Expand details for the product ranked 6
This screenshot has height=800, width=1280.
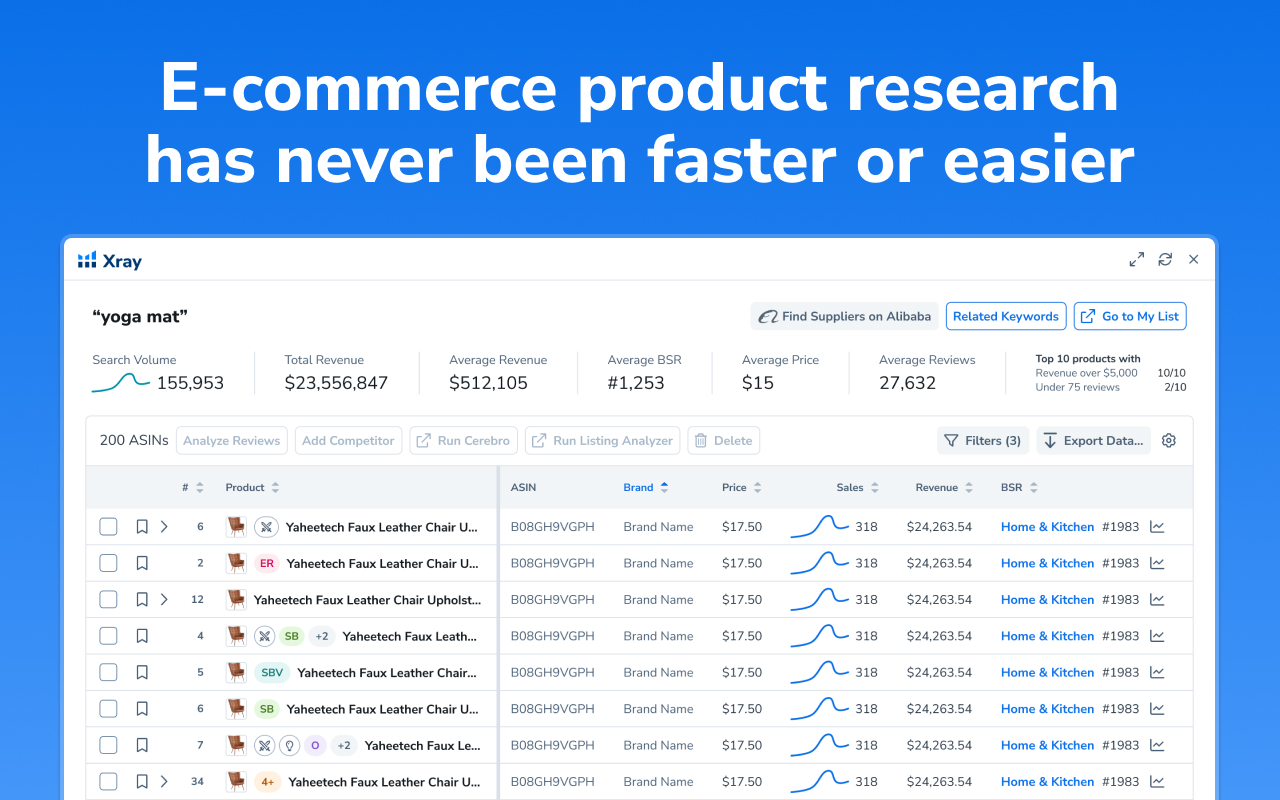coord(164,526)
